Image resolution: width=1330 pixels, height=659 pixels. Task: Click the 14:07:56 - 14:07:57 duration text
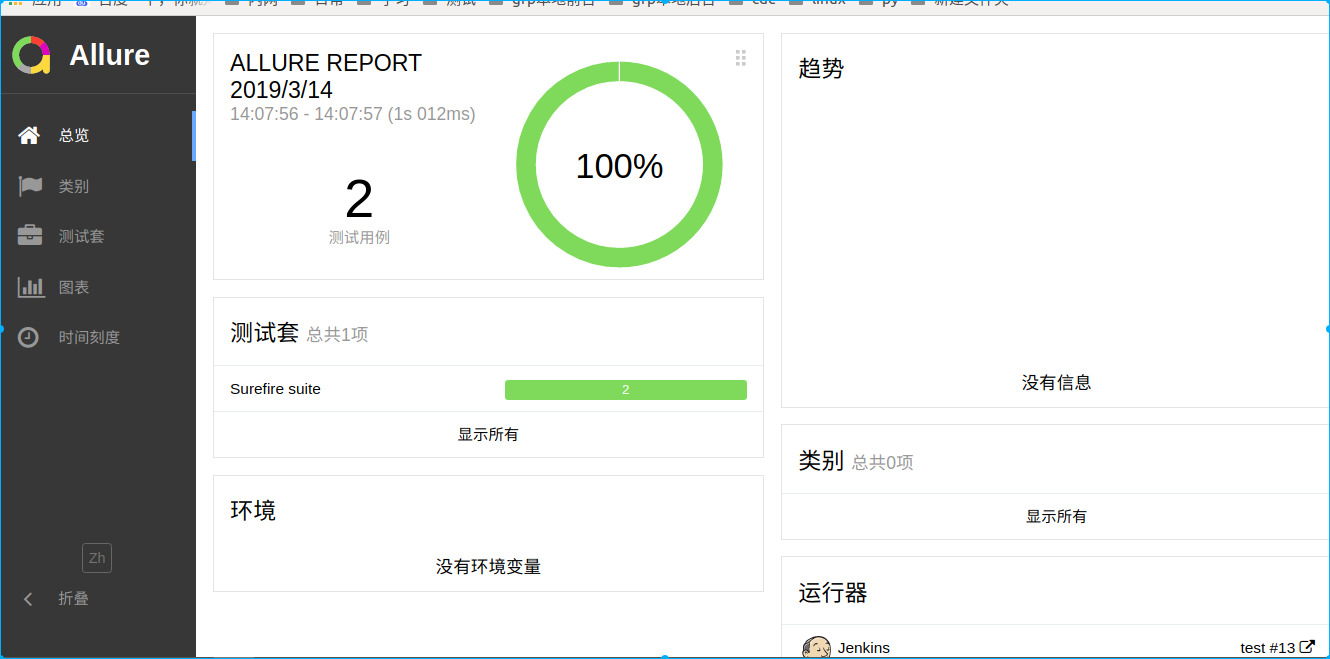coord(353,114)
